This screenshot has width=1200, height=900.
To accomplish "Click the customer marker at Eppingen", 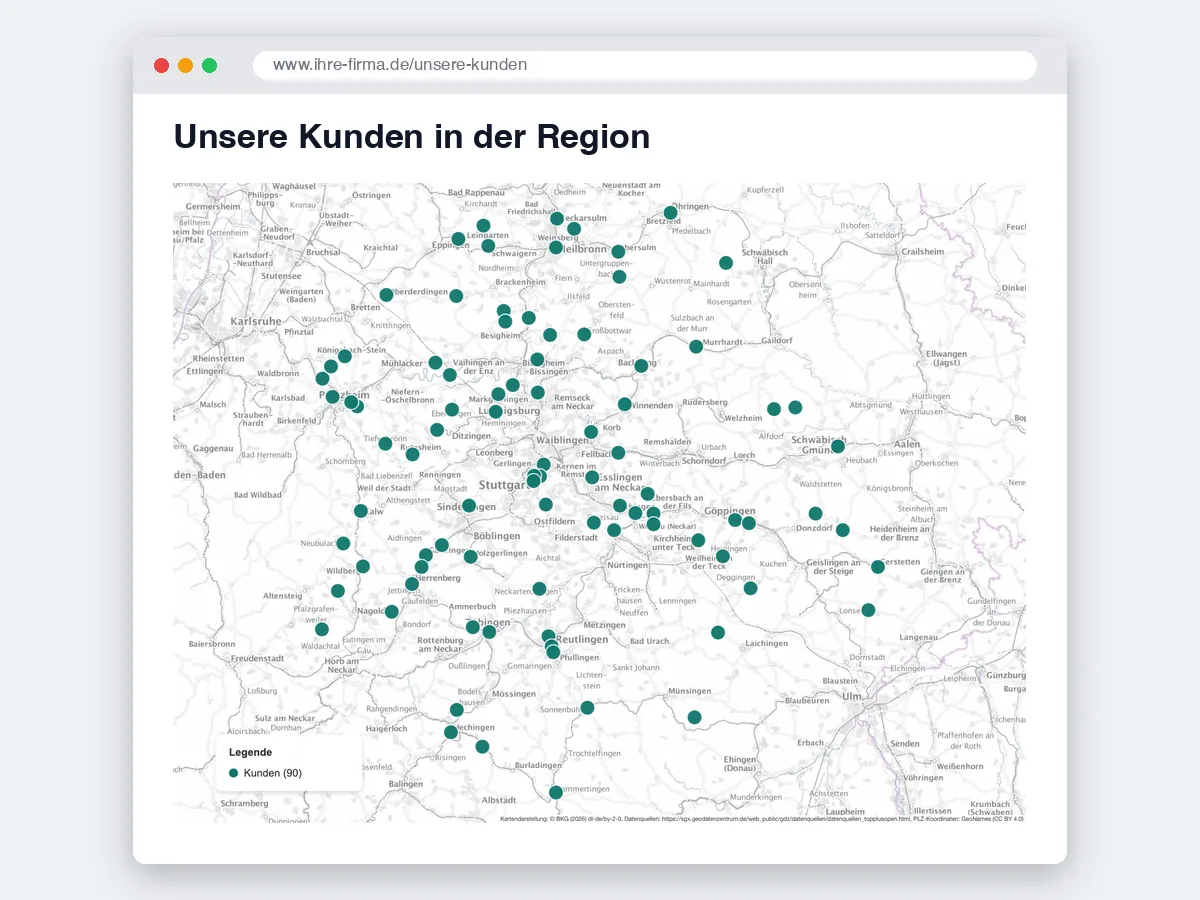I will [x=458, y=239].
